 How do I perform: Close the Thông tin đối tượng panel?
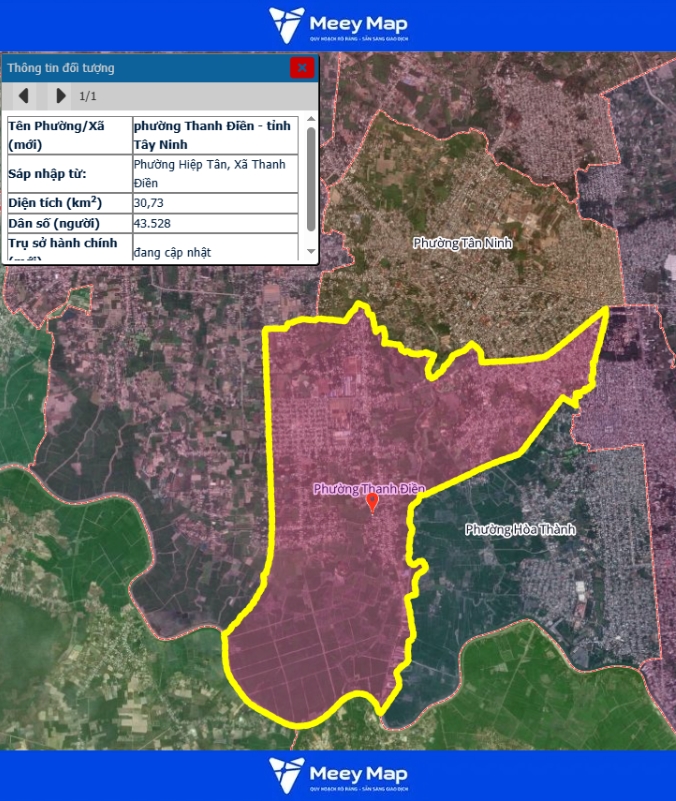tap(302, 68)
